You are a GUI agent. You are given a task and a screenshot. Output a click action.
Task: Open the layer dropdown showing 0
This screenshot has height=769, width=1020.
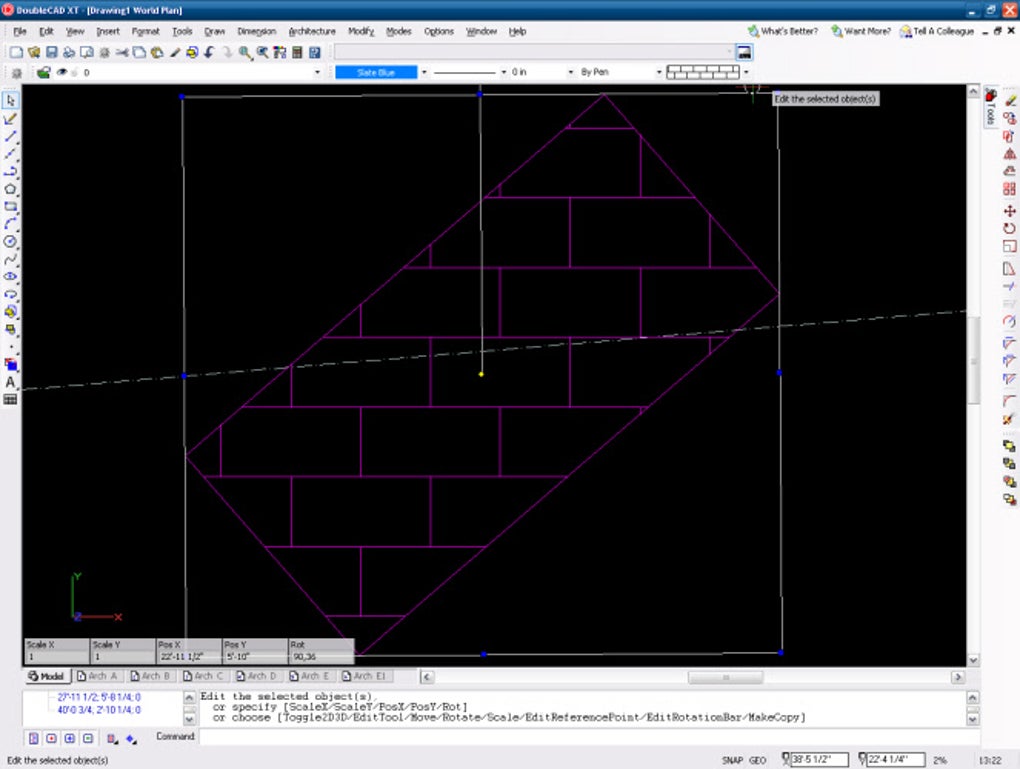point(317,73)
